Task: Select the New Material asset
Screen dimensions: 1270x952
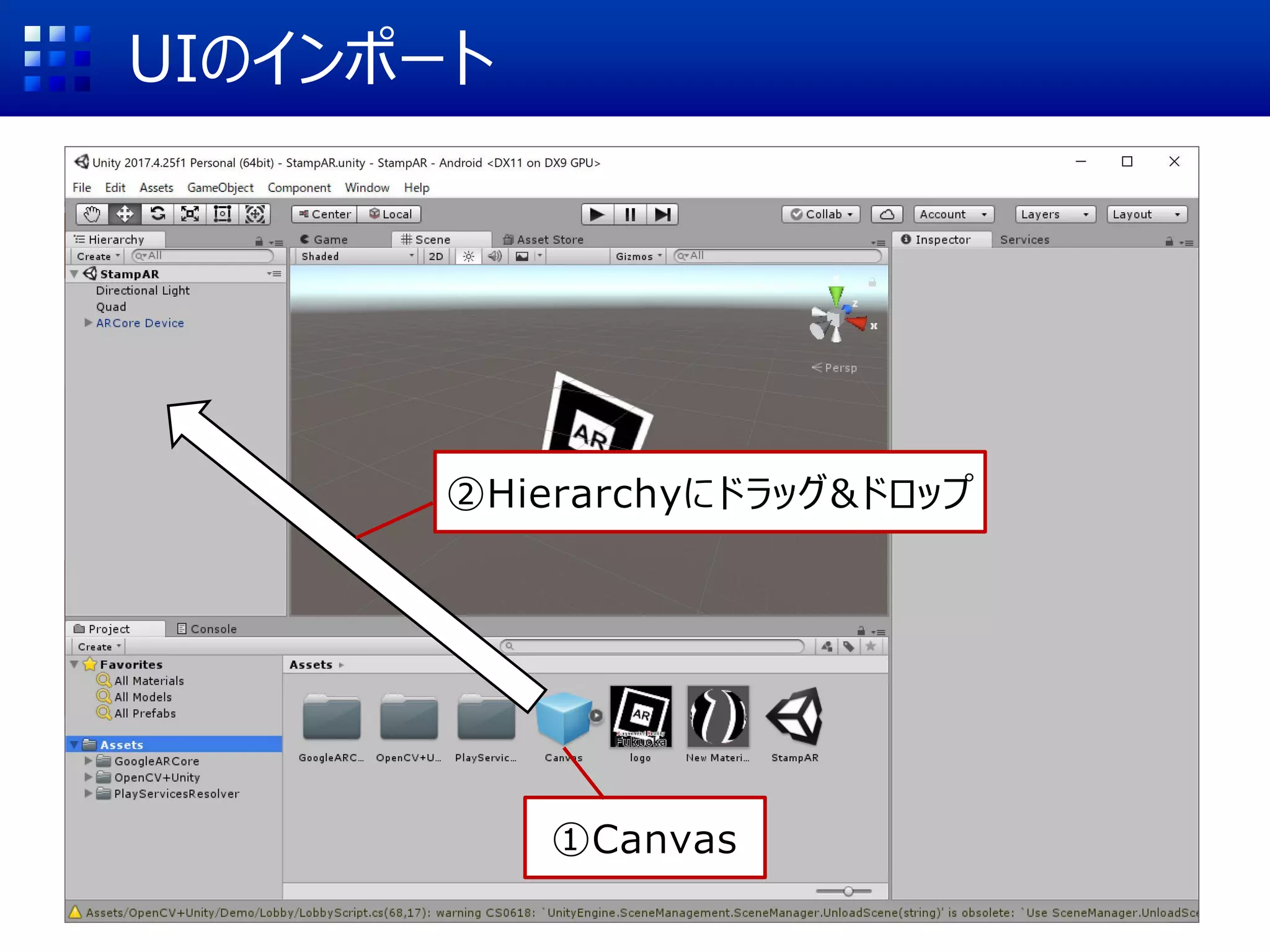Action: click(x=717, y=725)
